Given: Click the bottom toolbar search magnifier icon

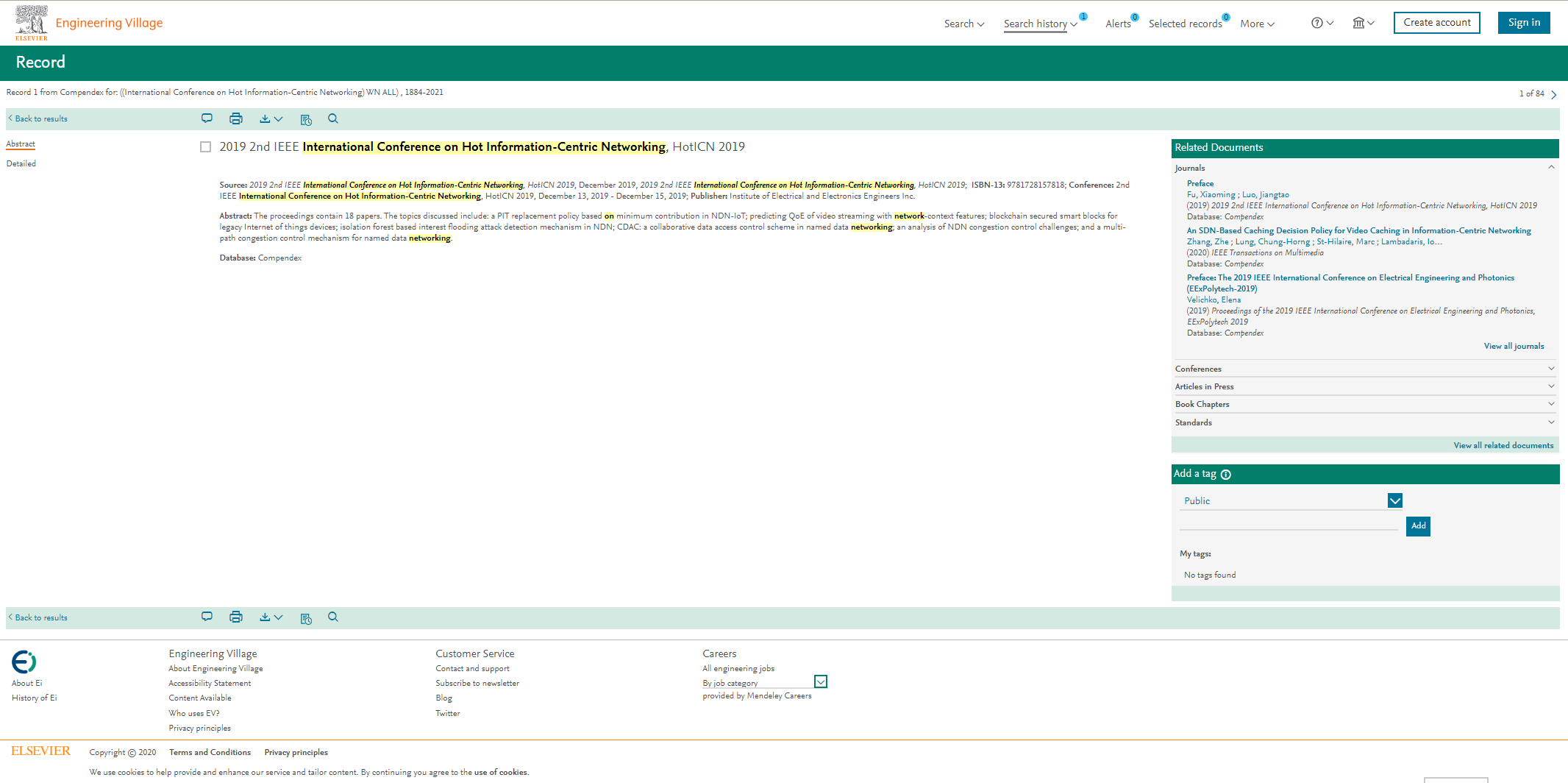Looking at the screenshot, I should coord(333,617).
